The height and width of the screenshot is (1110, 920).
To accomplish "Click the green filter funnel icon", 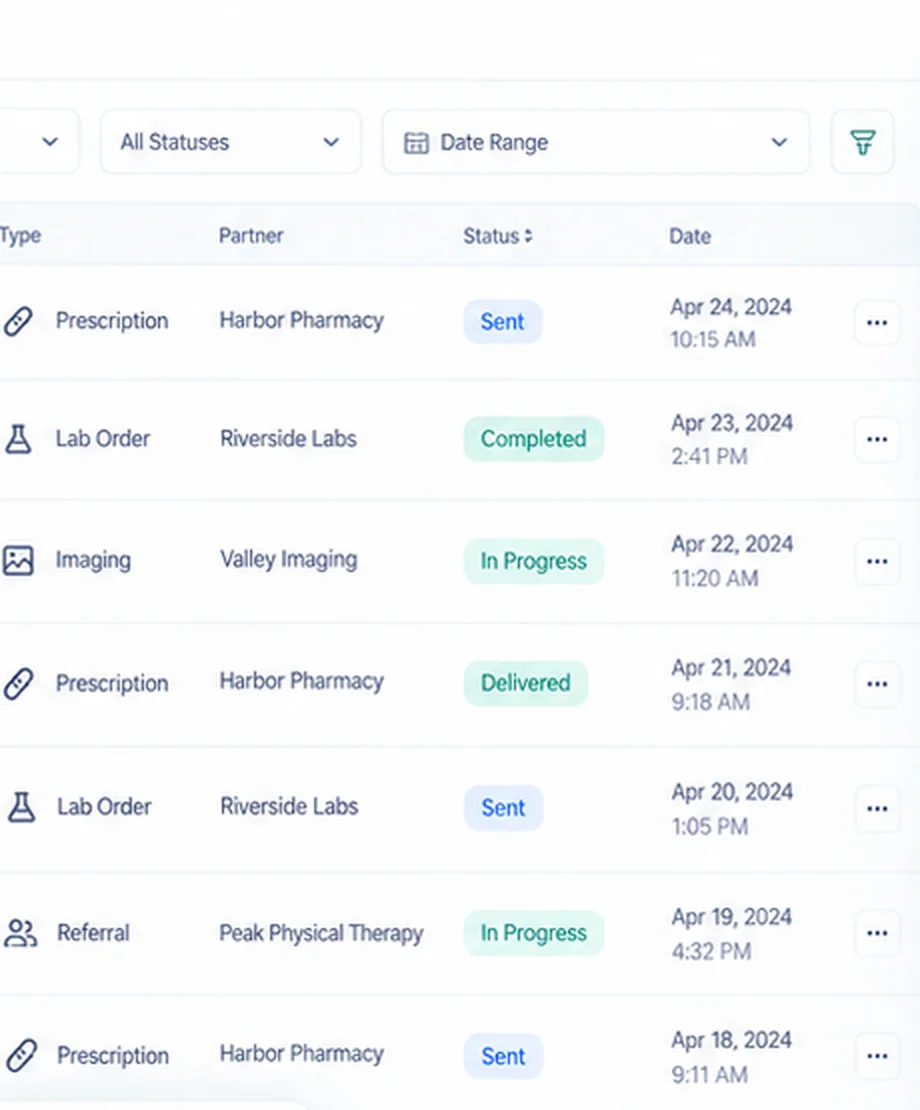I will [x=862, y=142].
